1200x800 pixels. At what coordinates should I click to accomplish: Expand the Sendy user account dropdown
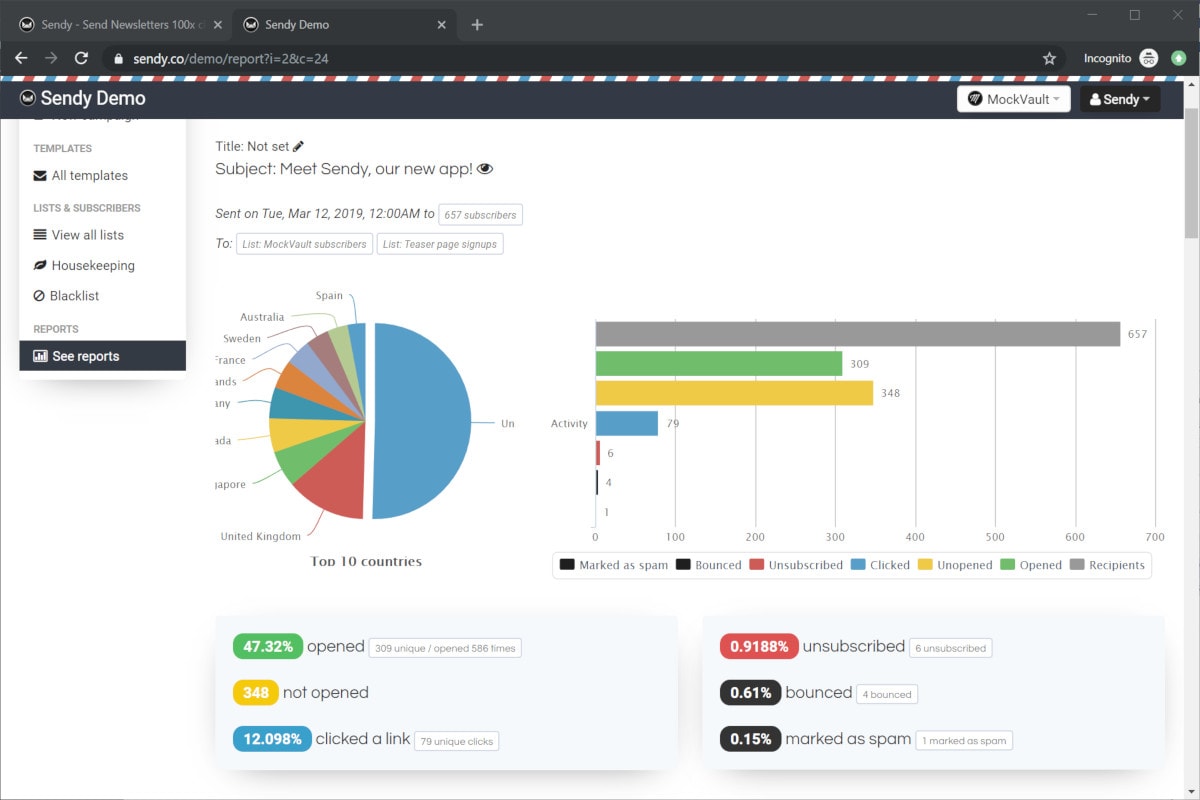tap(1120, 99)
